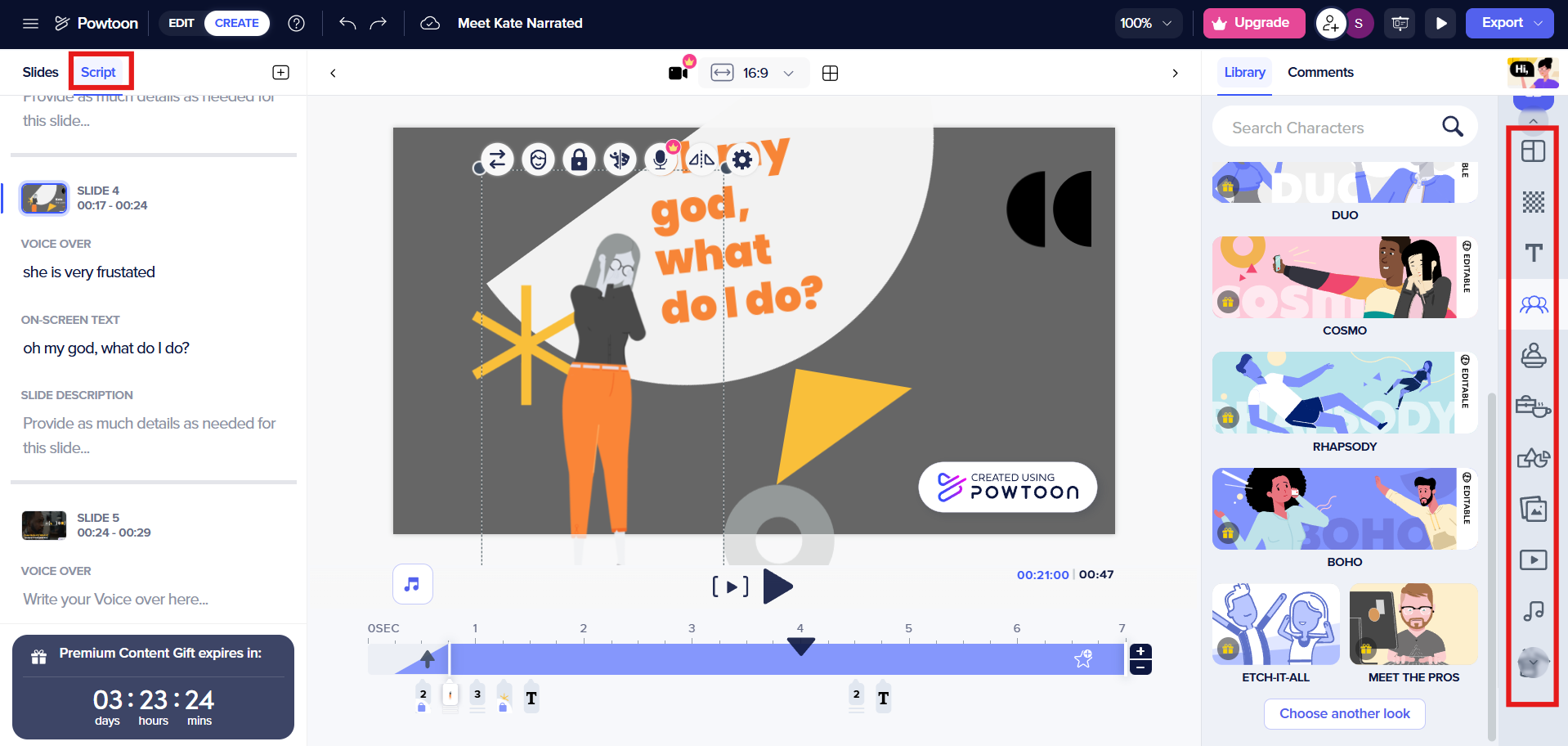The height and width of the screenshot is (746, 1568).
Task: Open the Props library icon
Action: click(1533, 356)
